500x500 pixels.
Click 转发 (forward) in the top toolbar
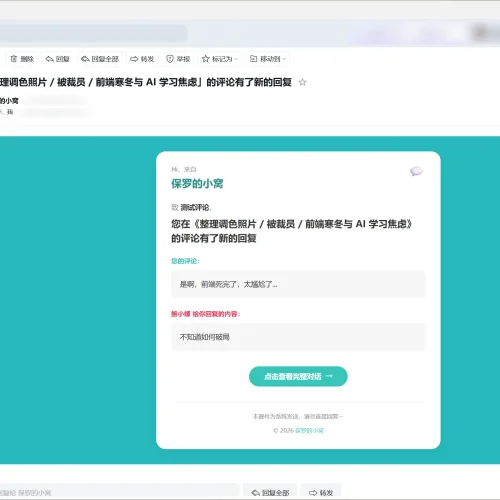coord(142,59)
